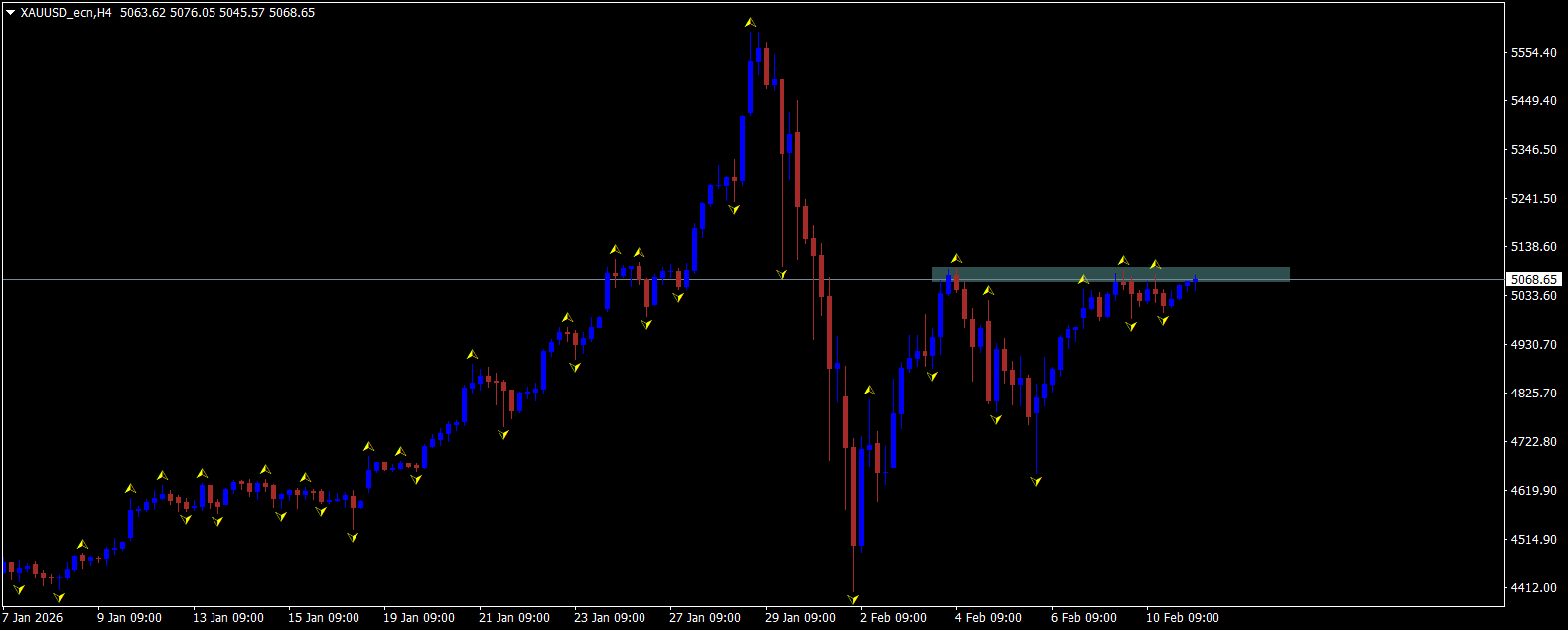The height and width of the screenshot is (630, 1568).
Task: Click the 4930.70 price axis label
Action: 1533,345
